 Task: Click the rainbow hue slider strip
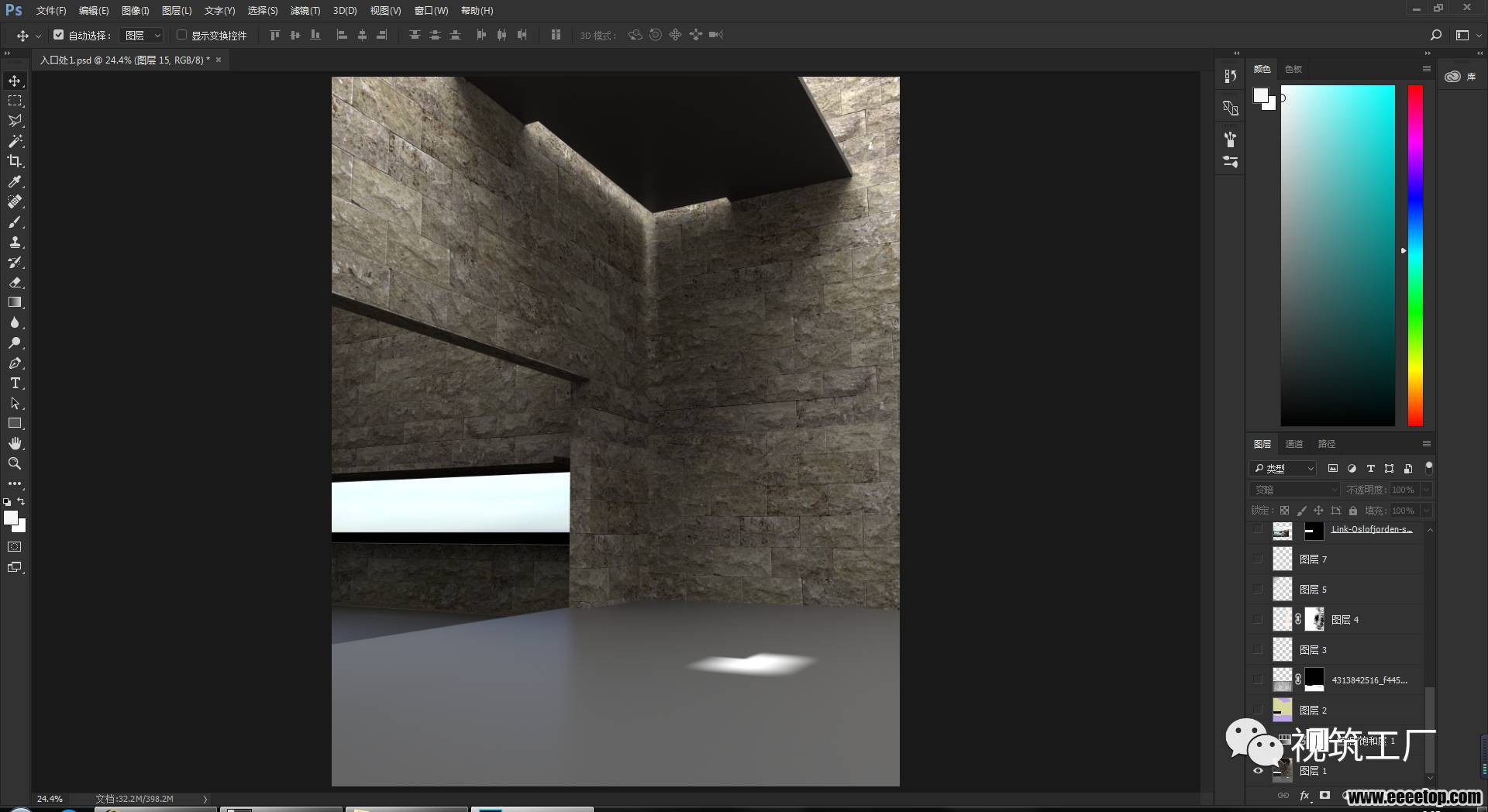pyautogui.click(x=1415, y=255)
